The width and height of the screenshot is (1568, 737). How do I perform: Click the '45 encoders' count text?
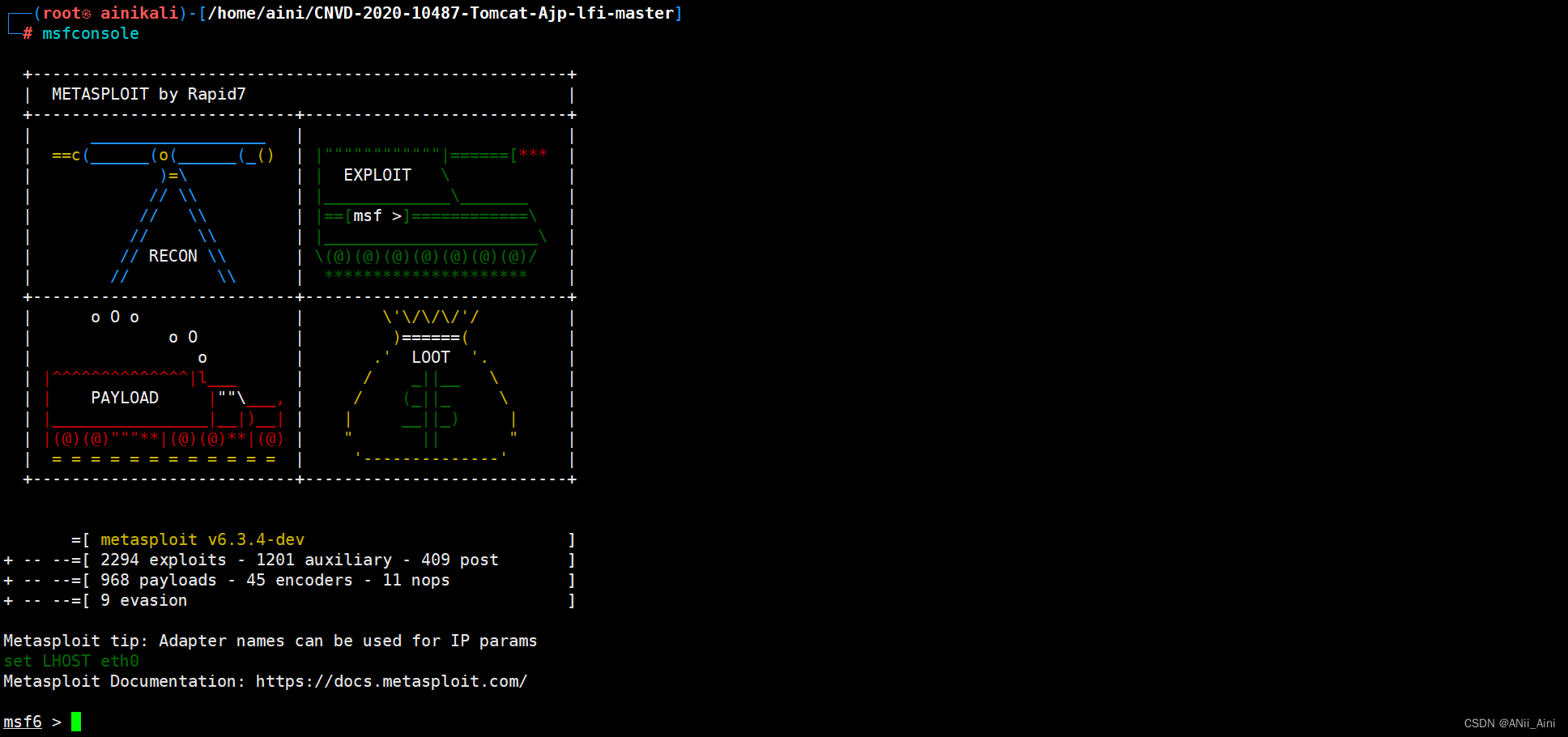click(300, 580)
